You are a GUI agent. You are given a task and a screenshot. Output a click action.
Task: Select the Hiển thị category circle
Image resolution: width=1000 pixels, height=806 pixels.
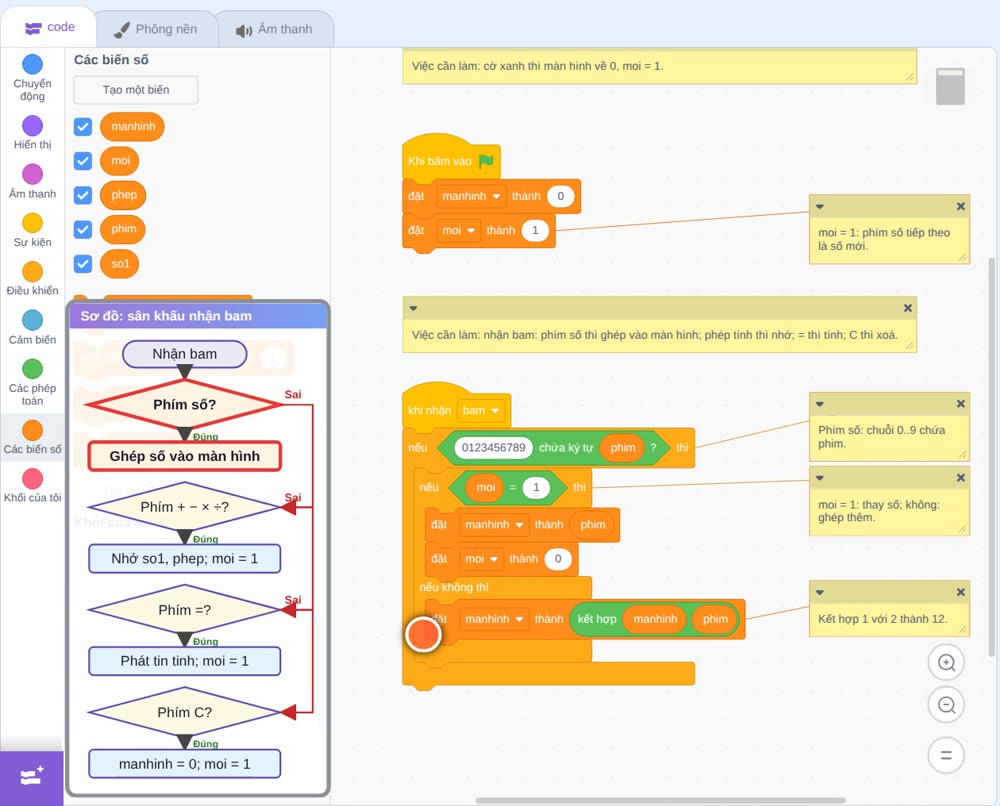click(x=33, y=126)
